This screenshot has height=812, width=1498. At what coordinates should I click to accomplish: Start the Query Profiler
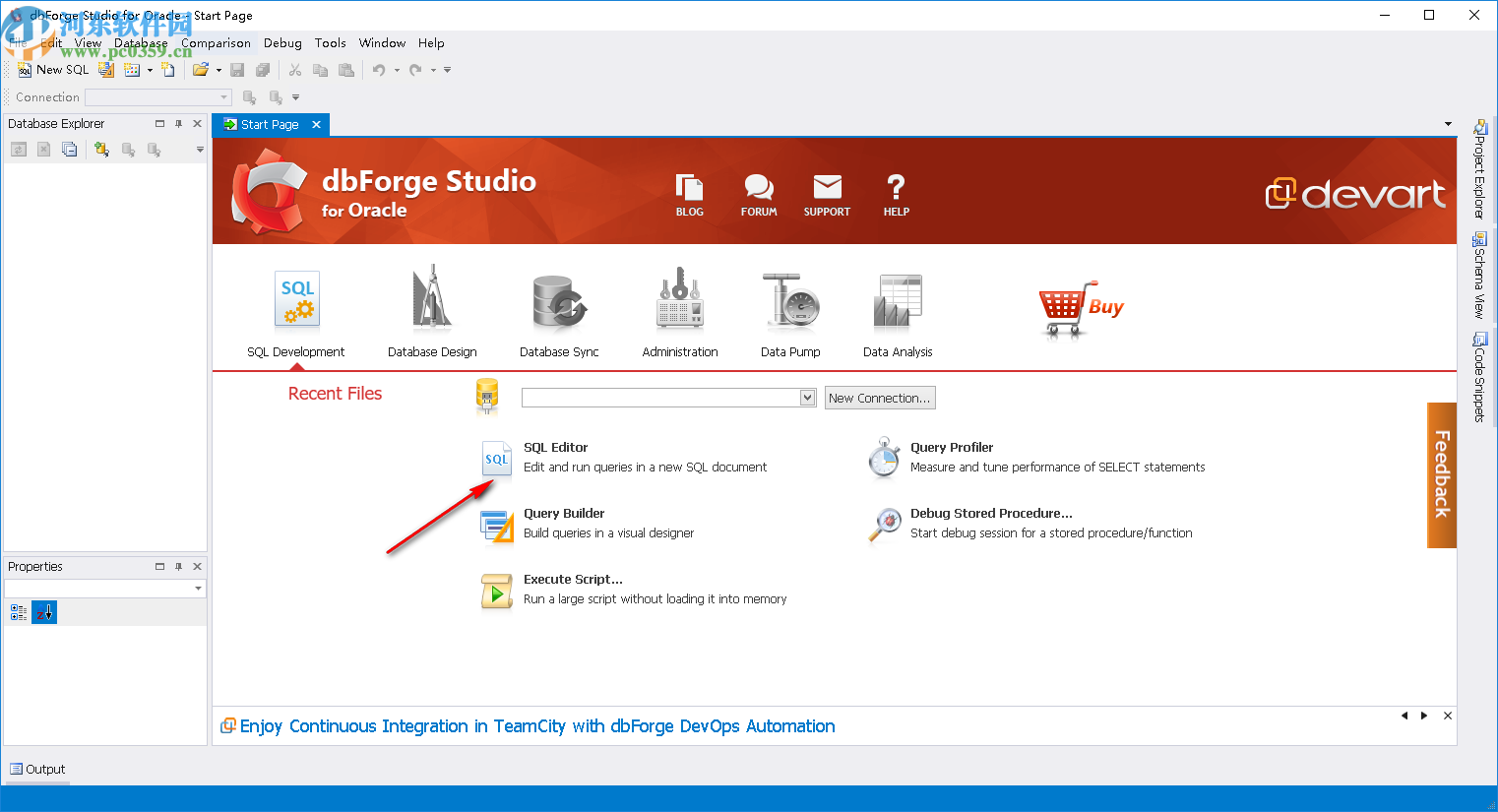coord(883,458)
